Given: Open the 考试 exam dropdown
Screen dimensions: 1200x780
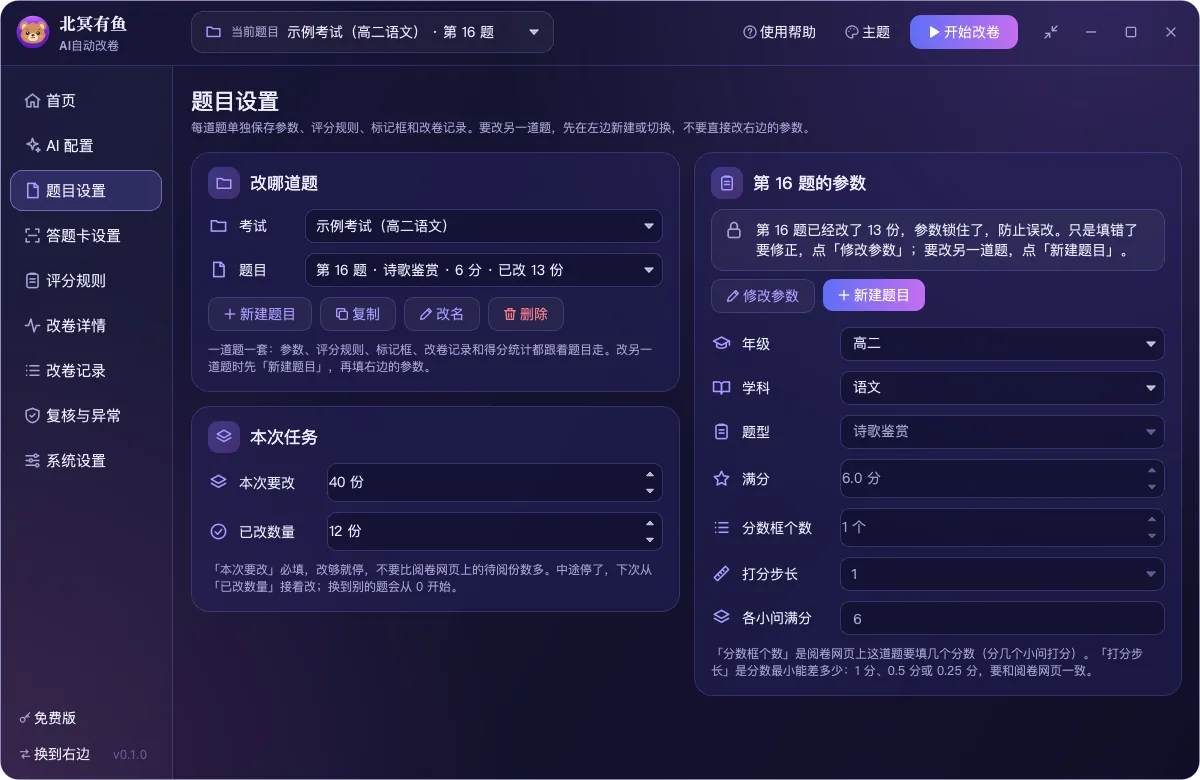Looking at the screenshot, I should 483,226.
